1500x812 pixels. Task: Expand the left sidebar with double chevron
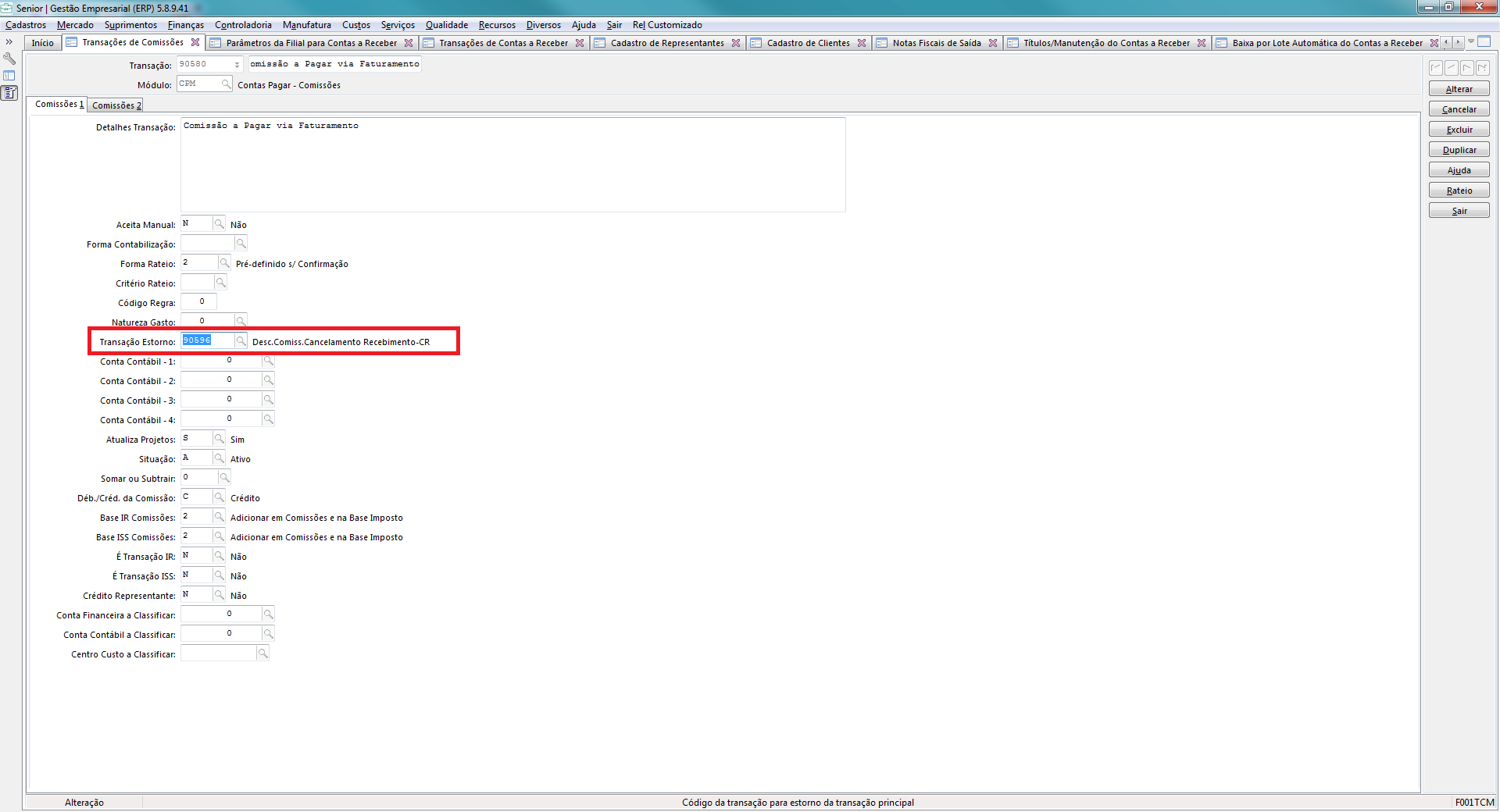pos(9,42)
